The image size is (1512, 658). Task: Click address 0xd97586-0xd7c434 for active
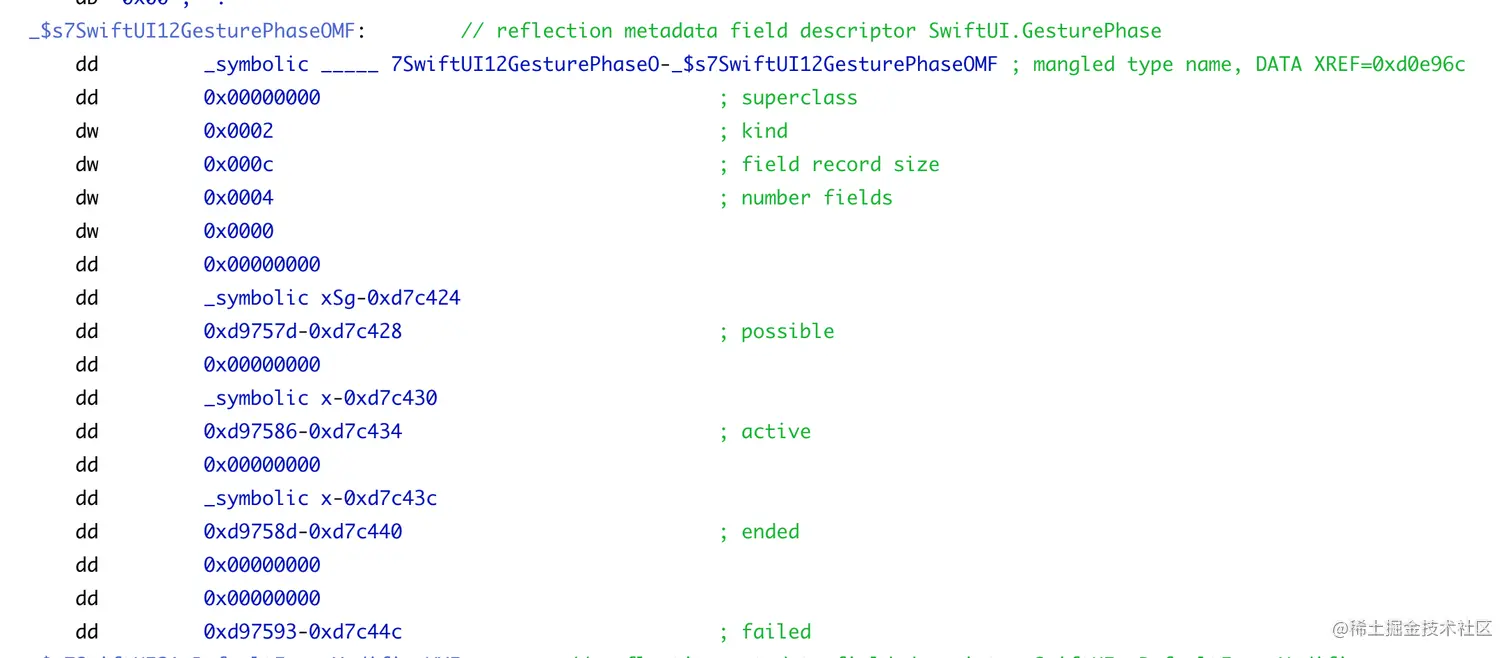coord(303,431)
